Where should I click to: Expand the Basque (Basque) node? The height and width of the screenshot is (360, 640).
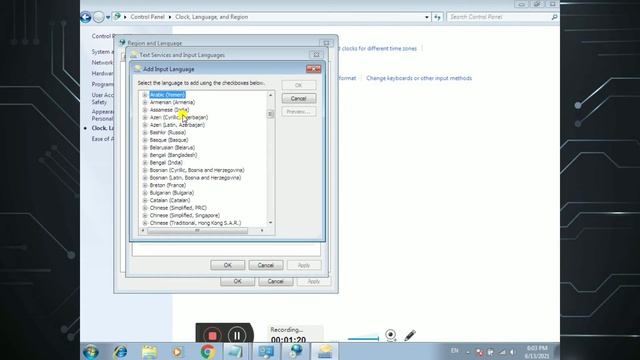click(145, 140)
